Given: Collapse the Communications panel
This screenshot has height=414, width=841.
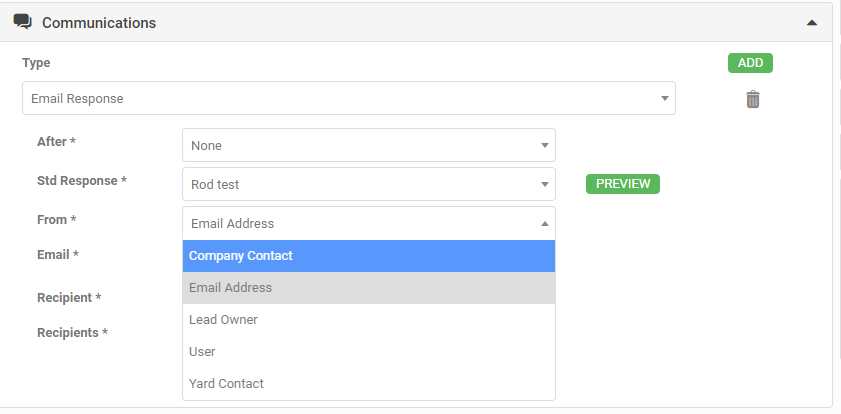Looking at the screenshot, I should click(811, 22).
